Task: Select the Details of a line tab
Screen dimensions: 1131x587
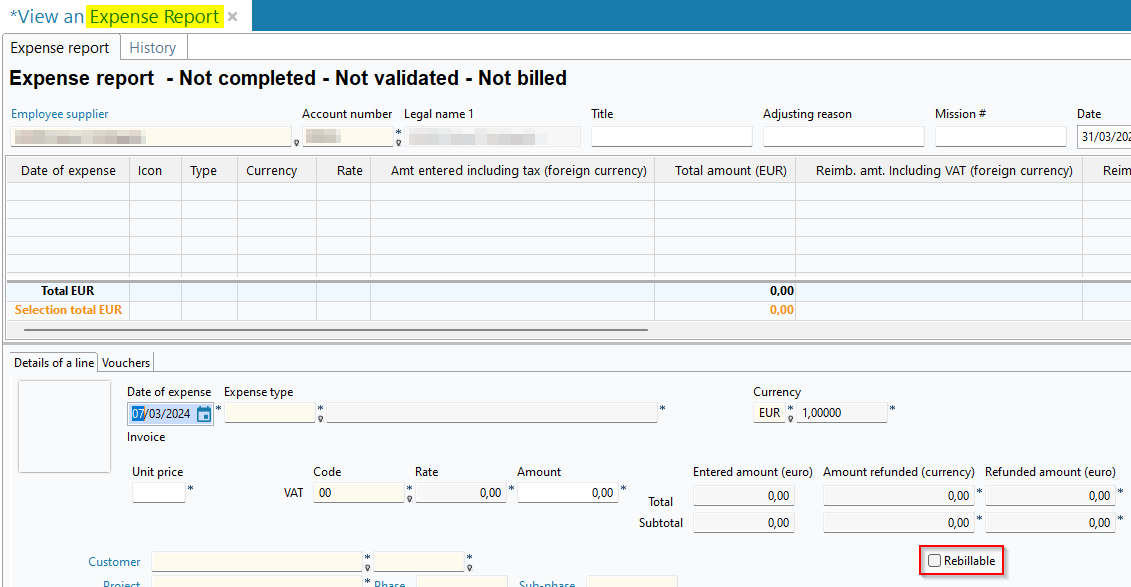Action: [x=54, y=363]
